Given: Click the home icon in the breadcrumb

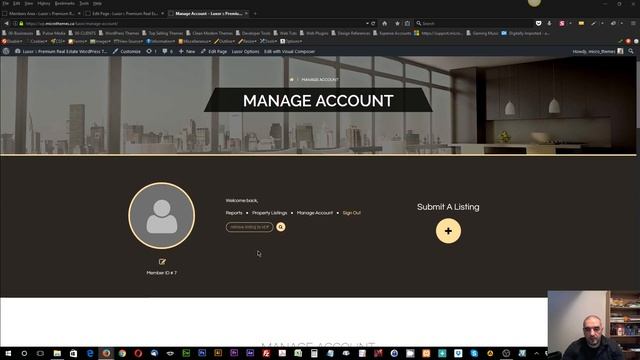Looking at the screenshot, I should (x=291, y=80).
